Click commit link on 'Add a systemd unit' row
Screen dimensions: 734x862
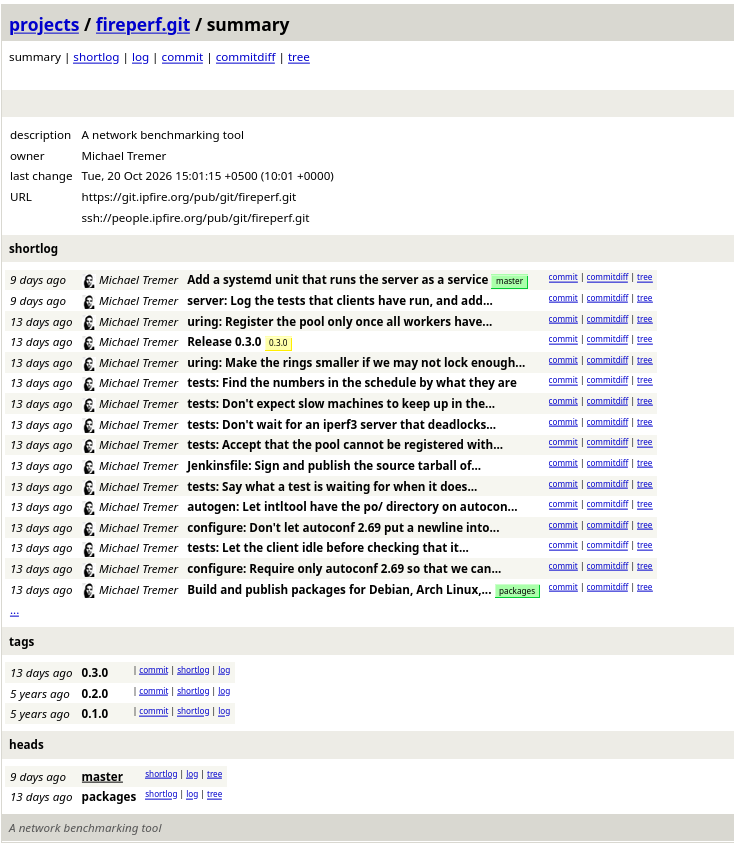[x=563, y=278]
